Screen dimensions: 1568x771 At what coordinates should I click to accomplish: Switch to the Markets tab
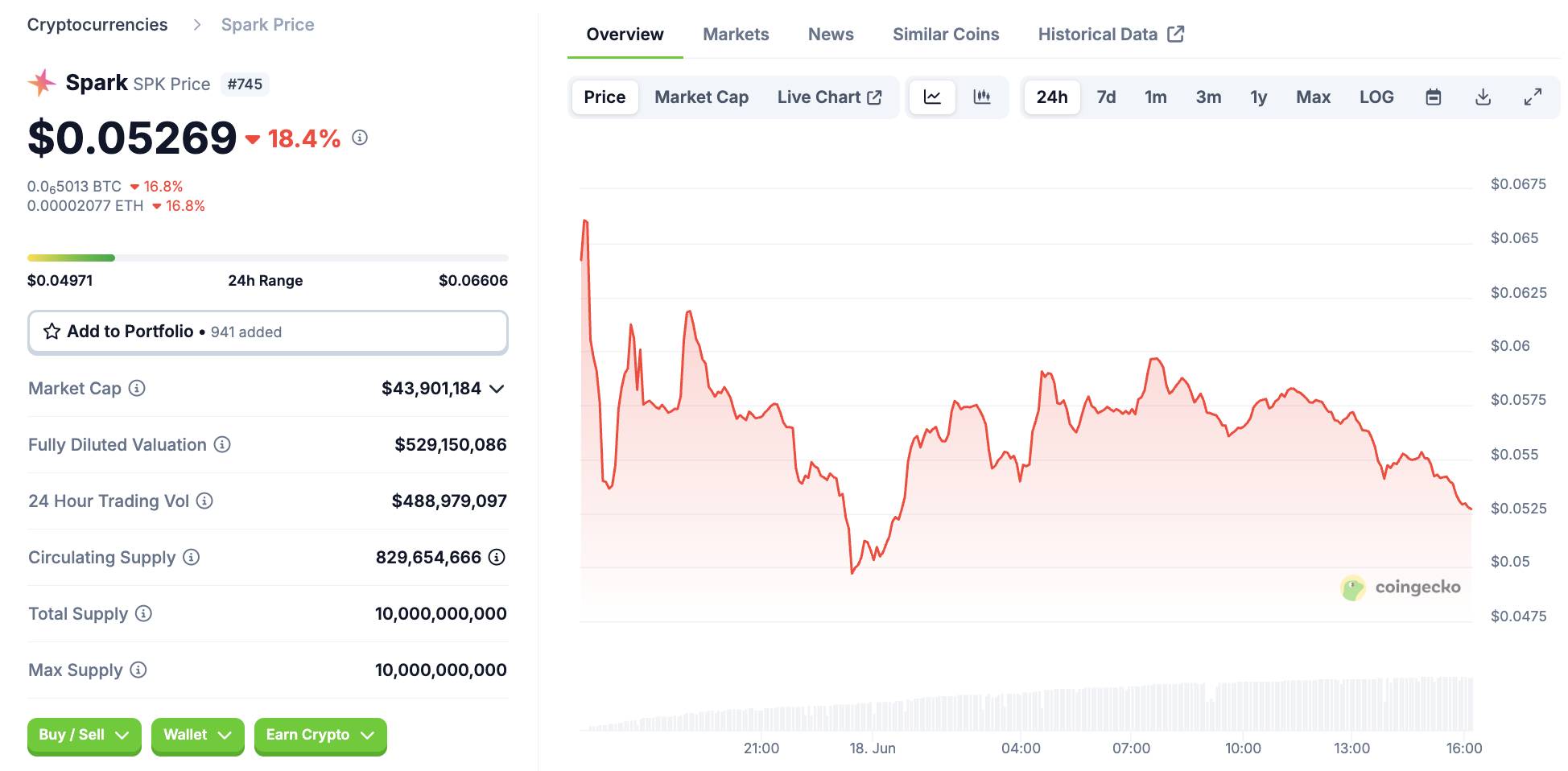point(736,34)
